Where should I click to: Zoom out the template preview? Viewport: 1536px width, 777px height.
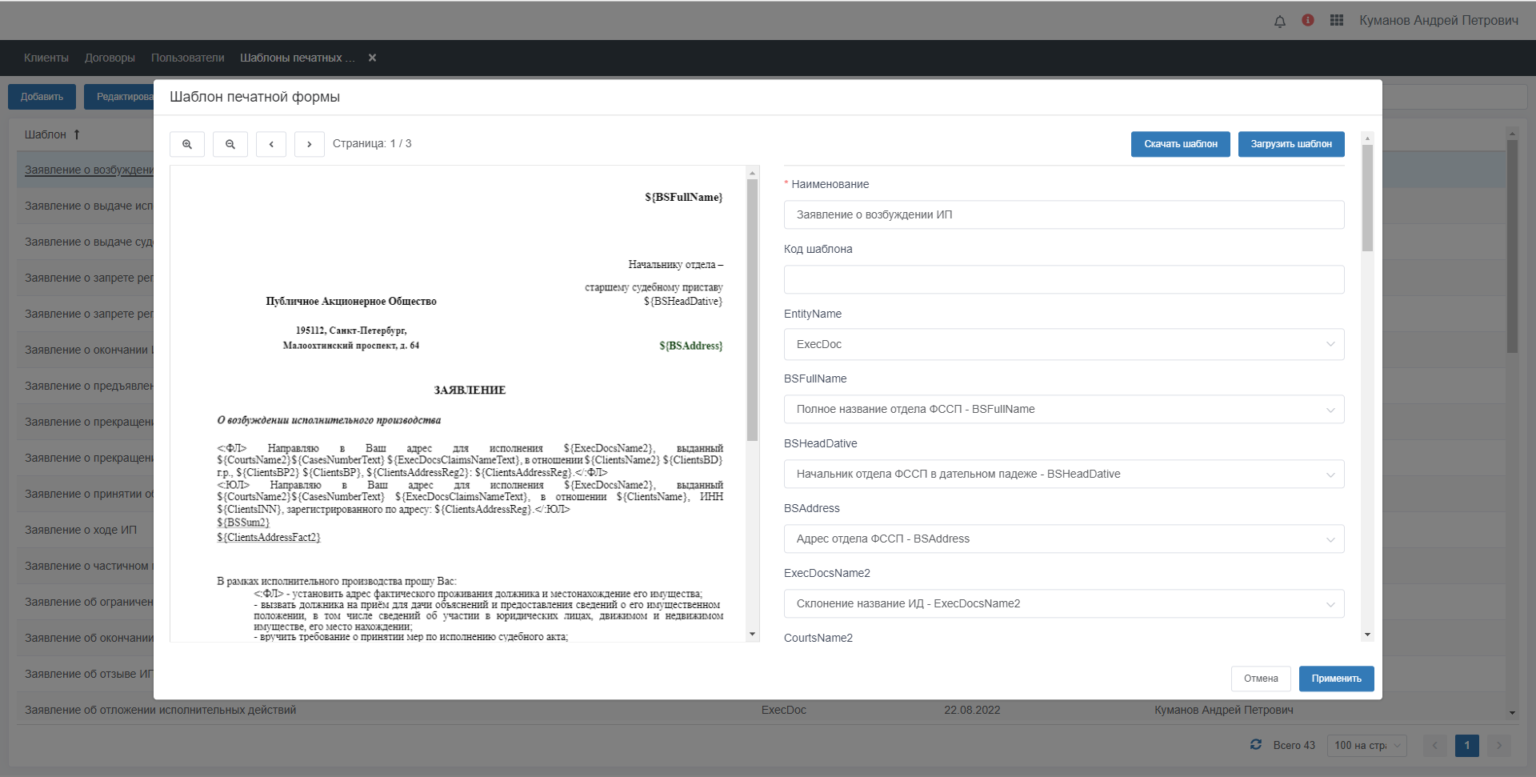point(230,144)
